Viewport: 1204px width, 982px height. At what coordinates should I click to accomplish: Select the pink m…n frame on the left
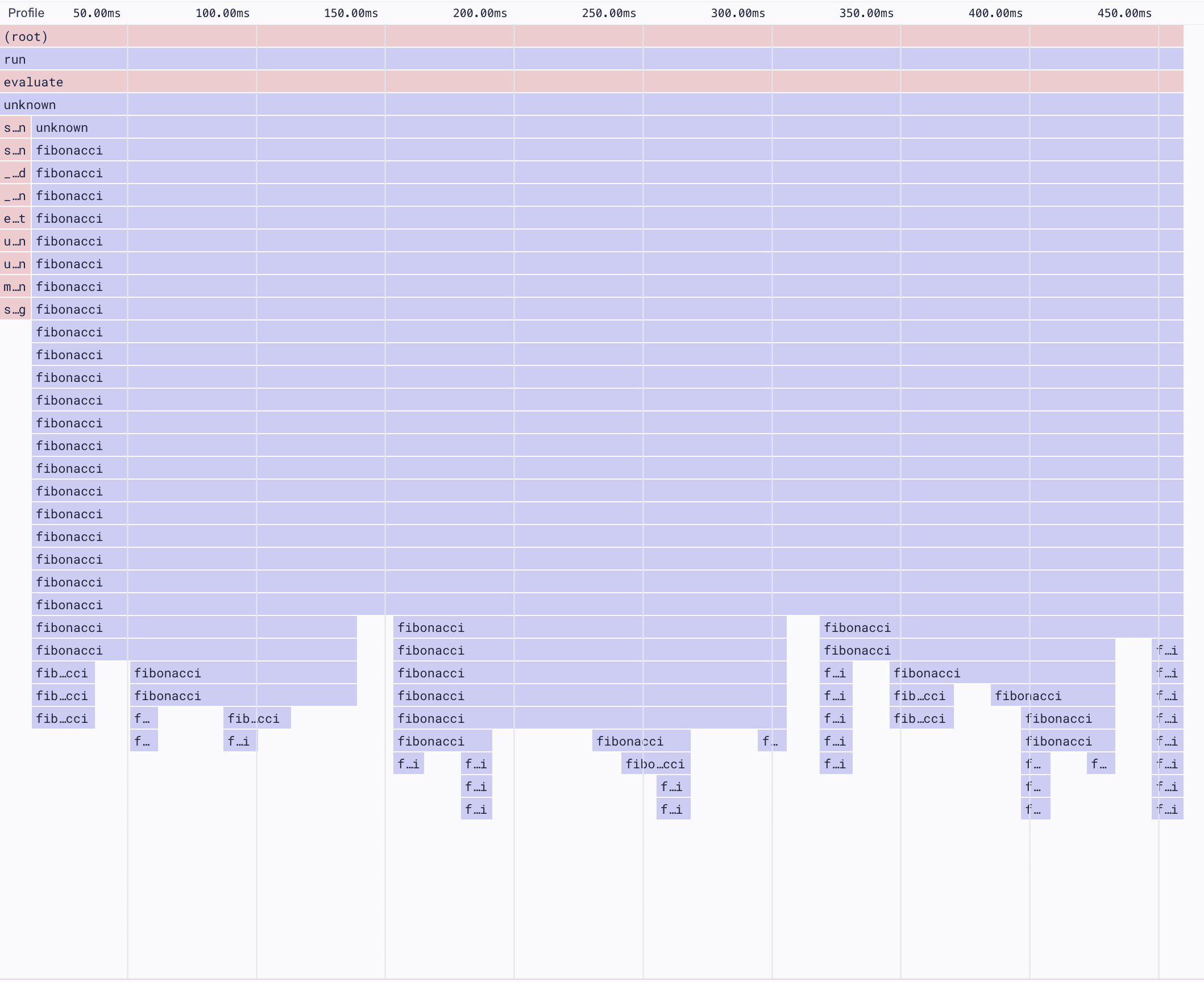tap(15, 286)
